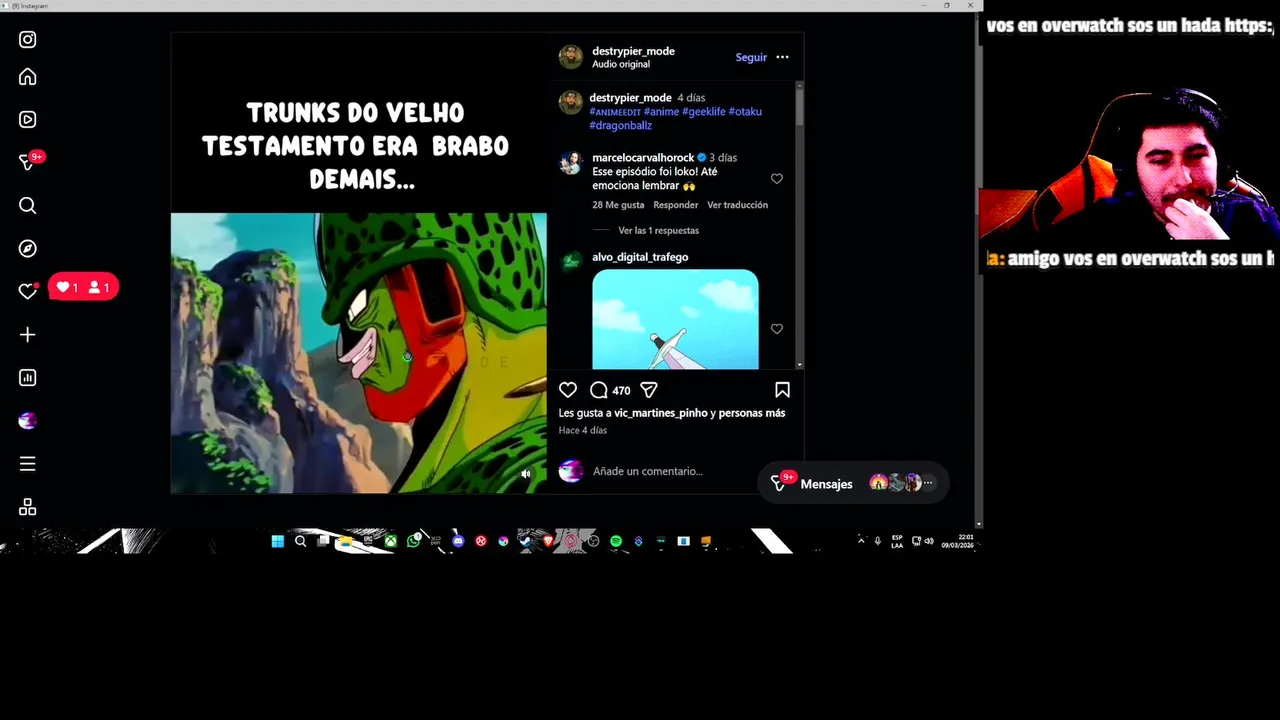Open Steam from the taskbar
Screen dimensions: 1280x720
click(525, 541)
